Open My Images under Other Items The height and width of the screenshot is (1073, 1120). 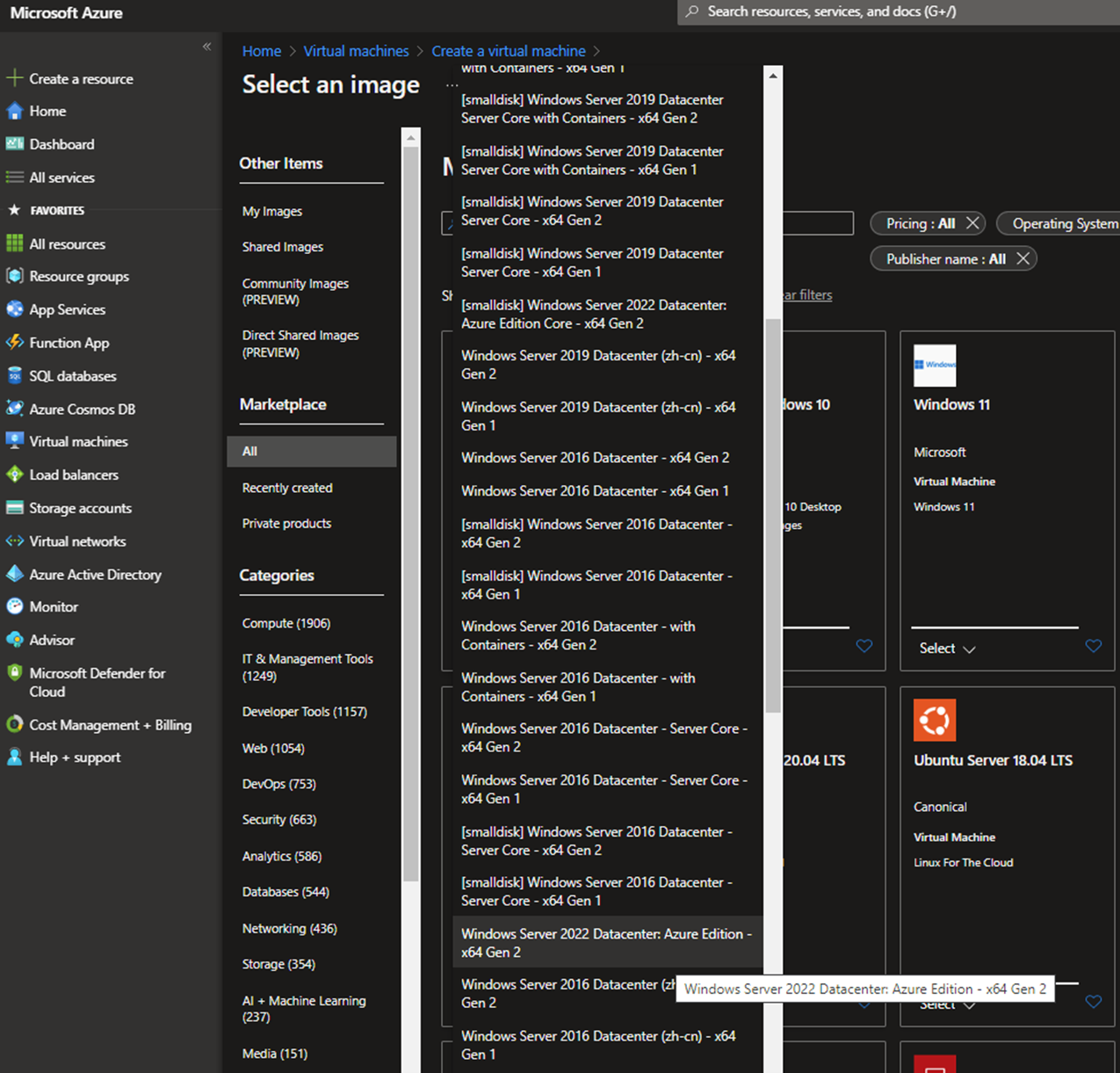tap(272, 212)
